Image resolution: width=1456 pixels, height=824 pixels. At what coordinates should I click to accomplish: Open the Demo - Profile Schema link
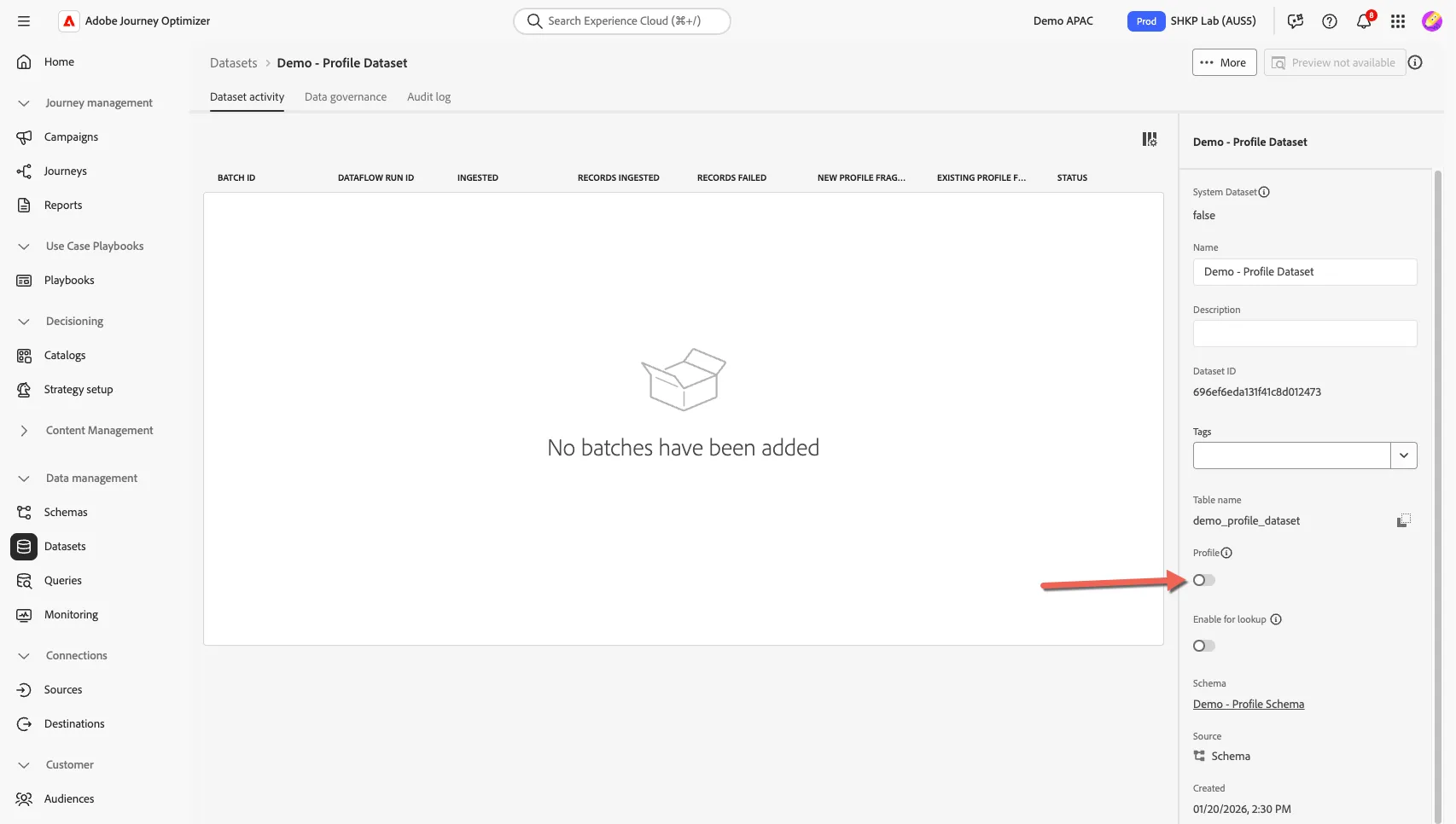click(x=1249, y=705)
